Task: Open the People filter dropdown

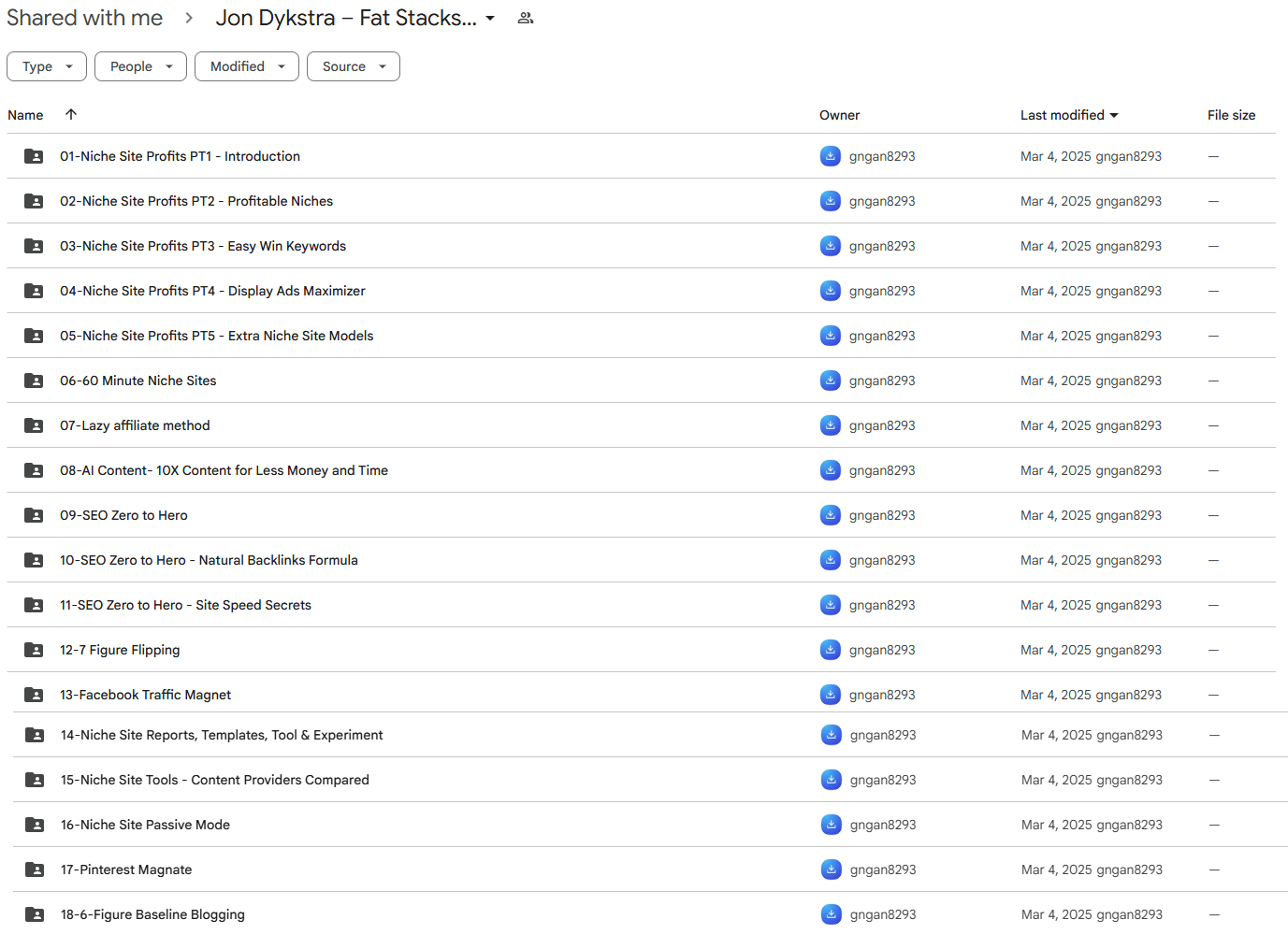Action: 140,66
